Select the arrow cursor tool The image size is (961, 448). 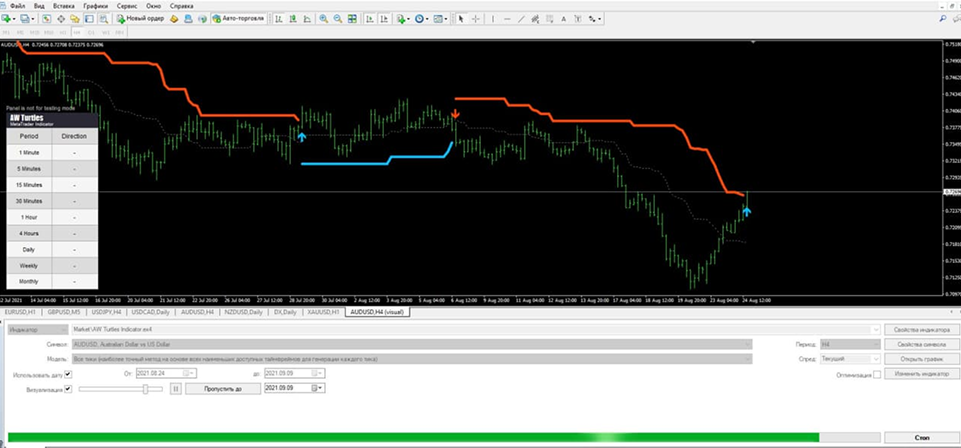point(461,19)
